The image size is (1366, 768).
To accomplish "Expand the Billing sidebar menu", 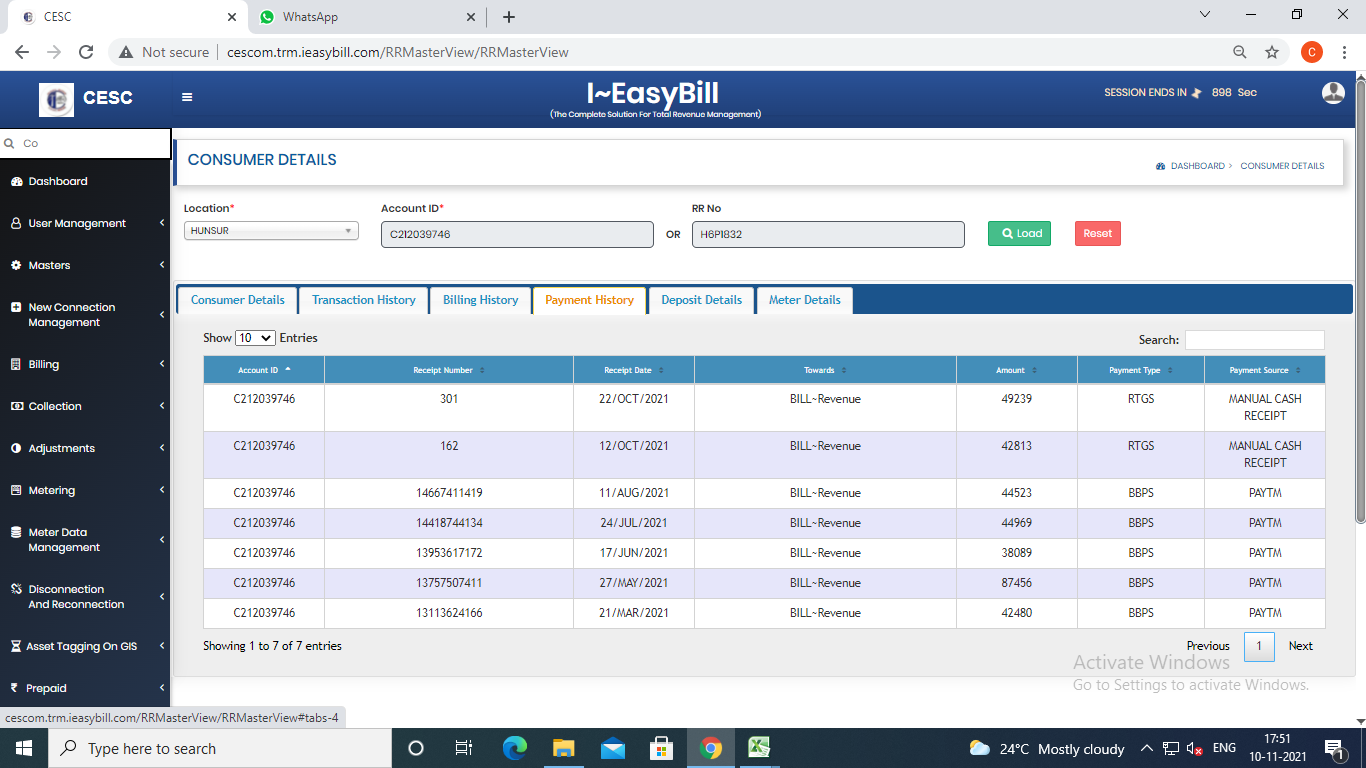I will (x=44, y=364).
